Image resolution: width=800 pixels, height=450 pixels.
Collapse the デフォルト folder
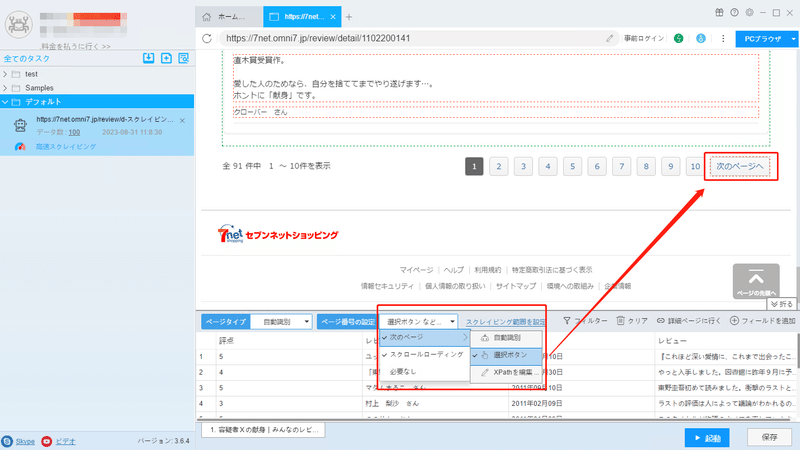coord(5,102)
